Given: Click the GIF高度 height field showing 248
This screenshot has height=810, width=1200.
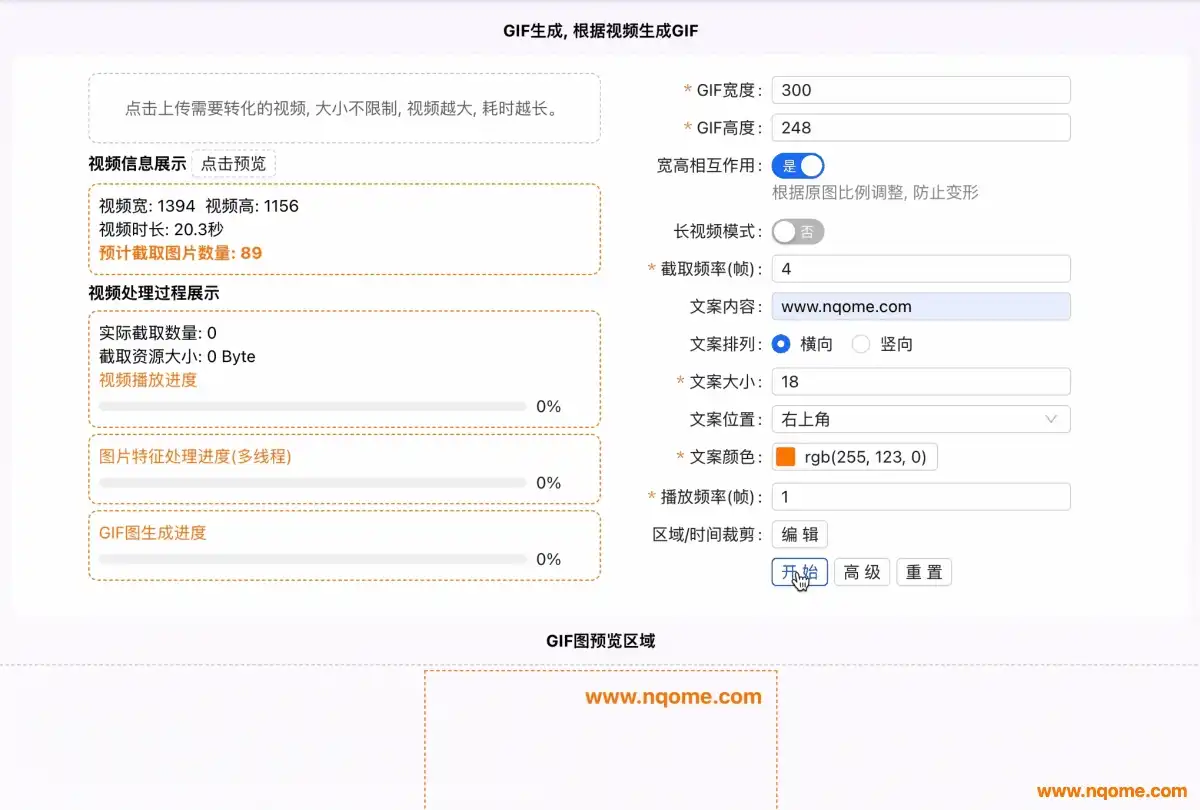Looking at the screenshot, I should pyautogui.click(x=920, y=127).
